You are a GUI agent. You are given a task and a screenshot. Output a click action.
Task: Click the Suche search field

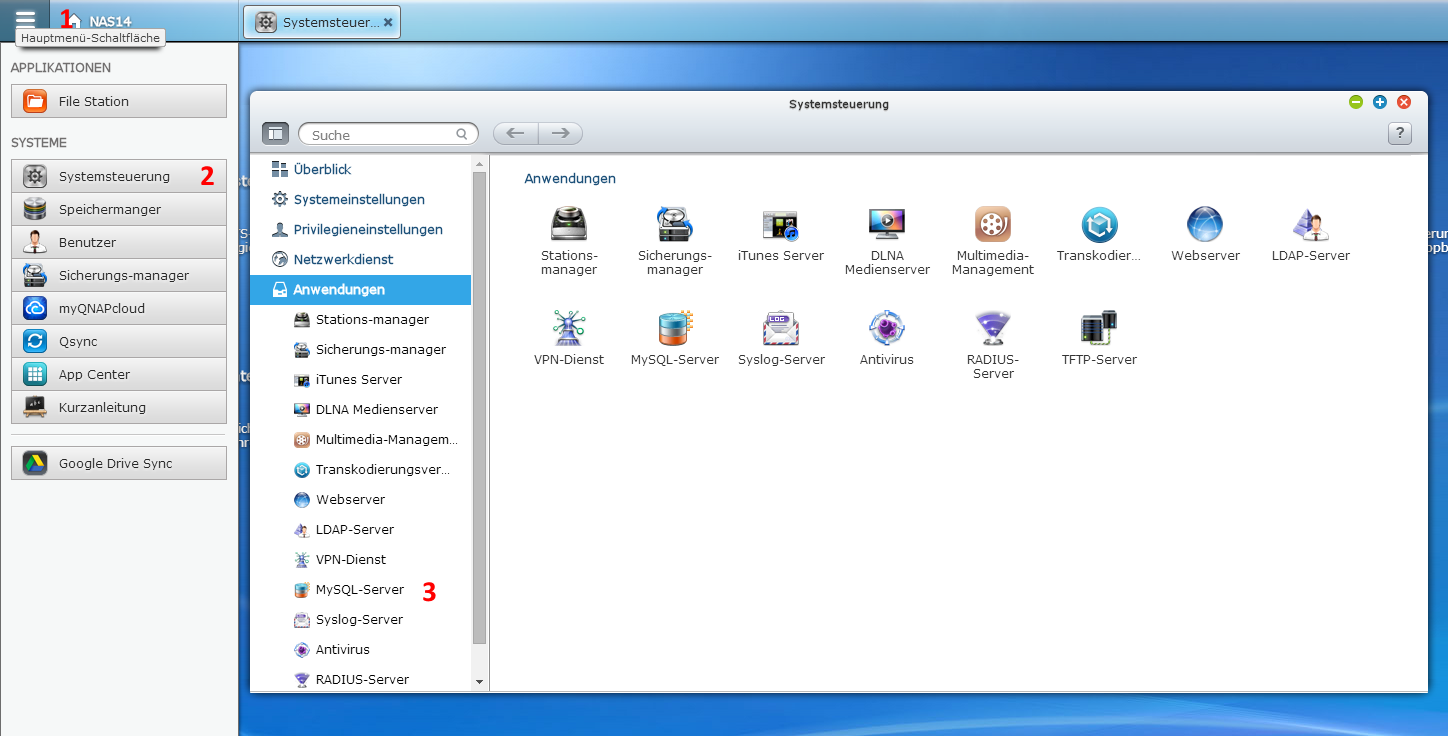(388, 134)
